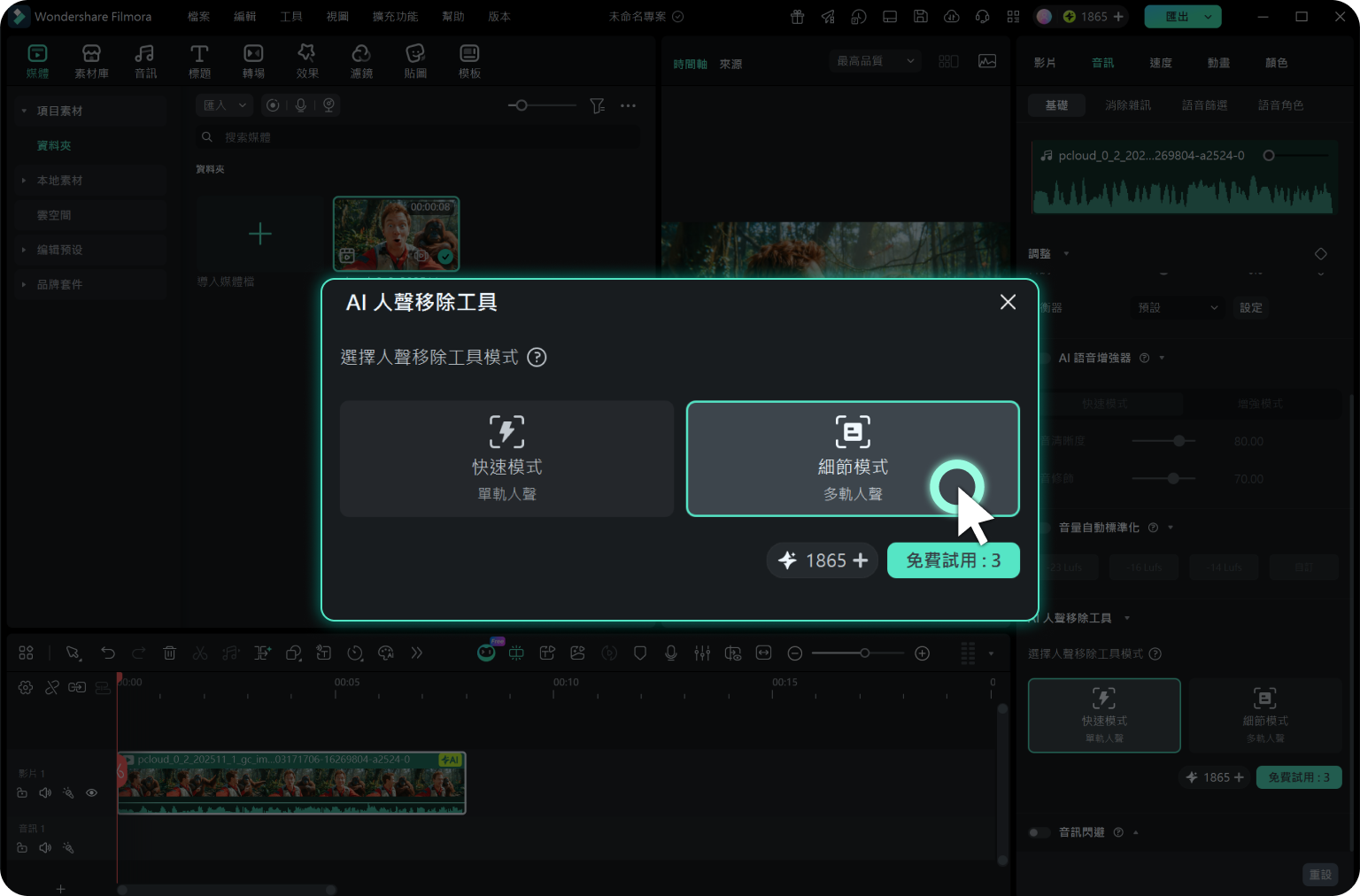Open the 濾鏡 filters panel
The width and height of the screenshot is (1360, 896).
click(x=361, y=62)
